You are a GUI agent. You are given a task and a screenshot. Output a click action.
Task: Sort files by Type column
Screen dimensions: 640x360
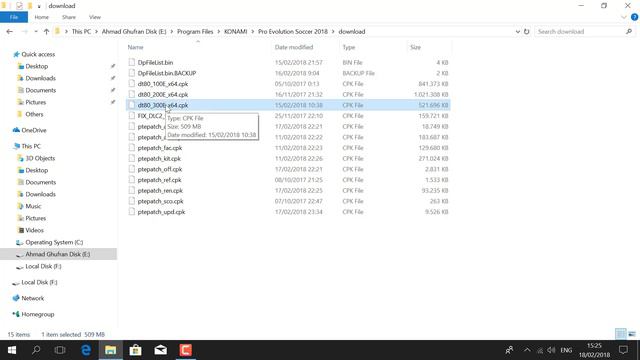tap(349, 47)
